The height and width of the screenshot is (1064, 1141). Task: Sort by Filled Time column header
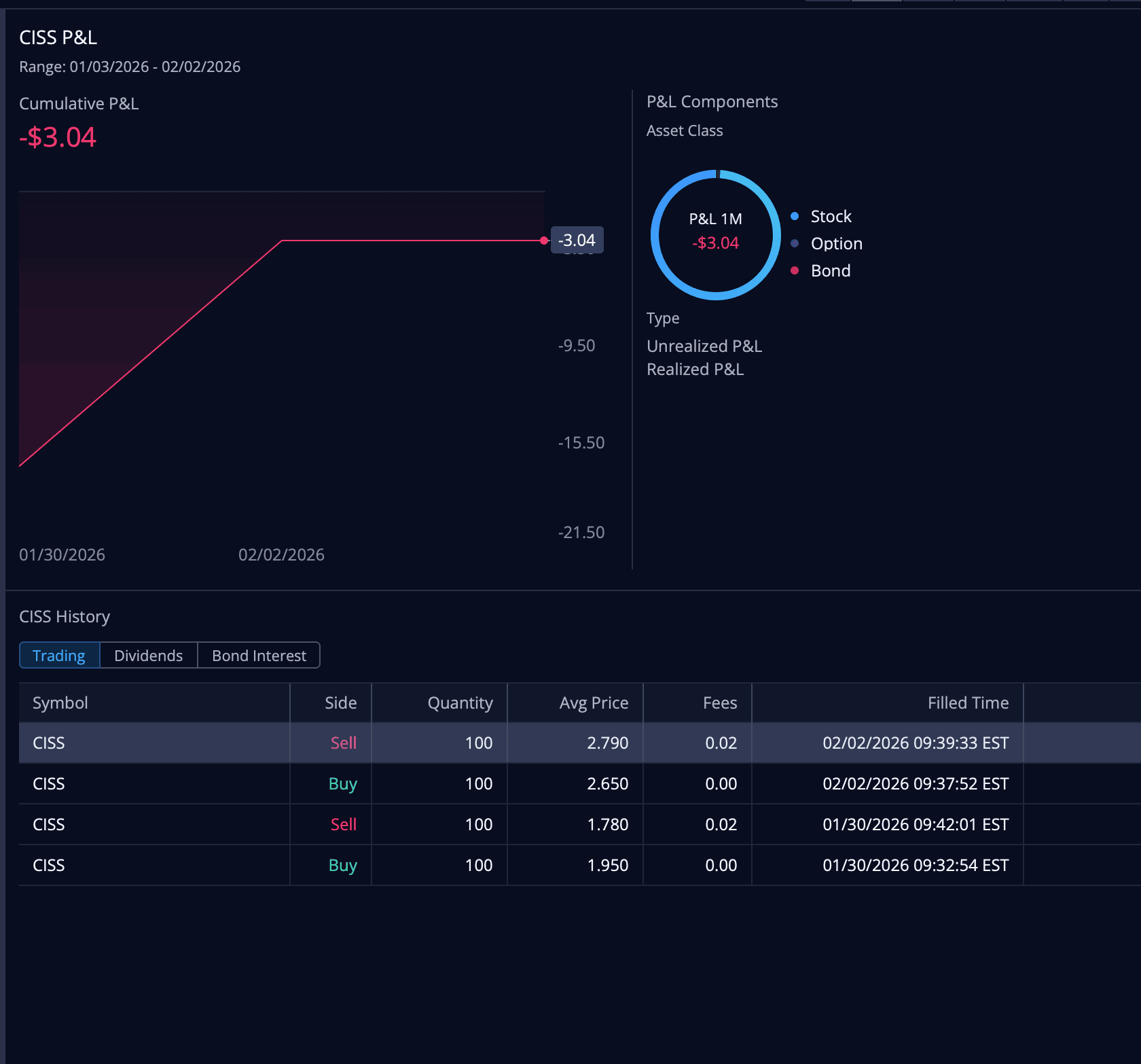click(x=968, y=703)
